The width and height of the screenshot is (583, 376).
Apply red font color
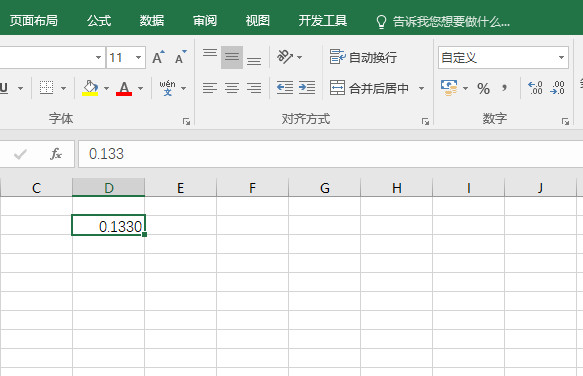coord(124,88)
